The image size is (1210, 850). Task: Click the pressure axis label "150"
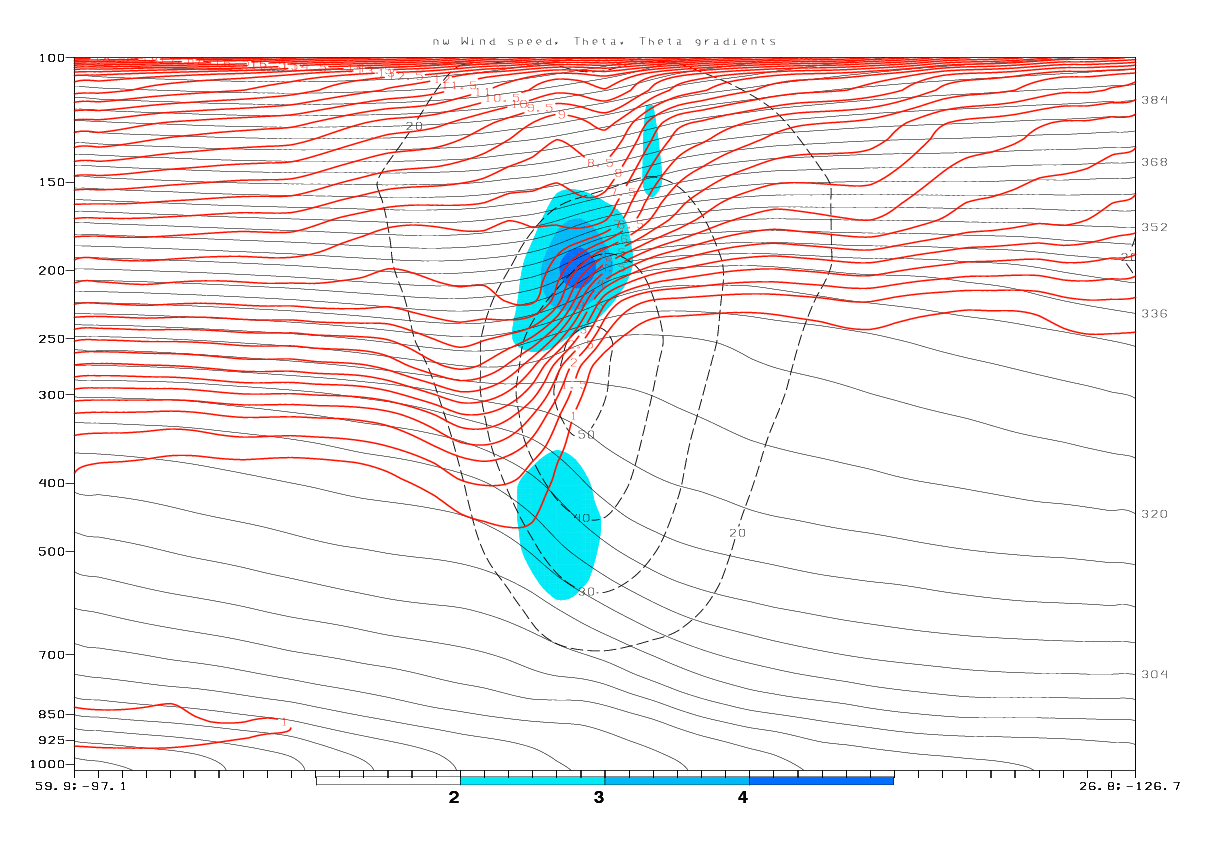tap(53, 182)
